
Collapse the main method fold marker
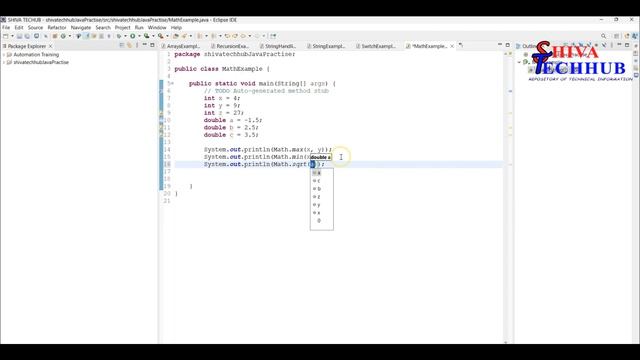click(172, 84)
